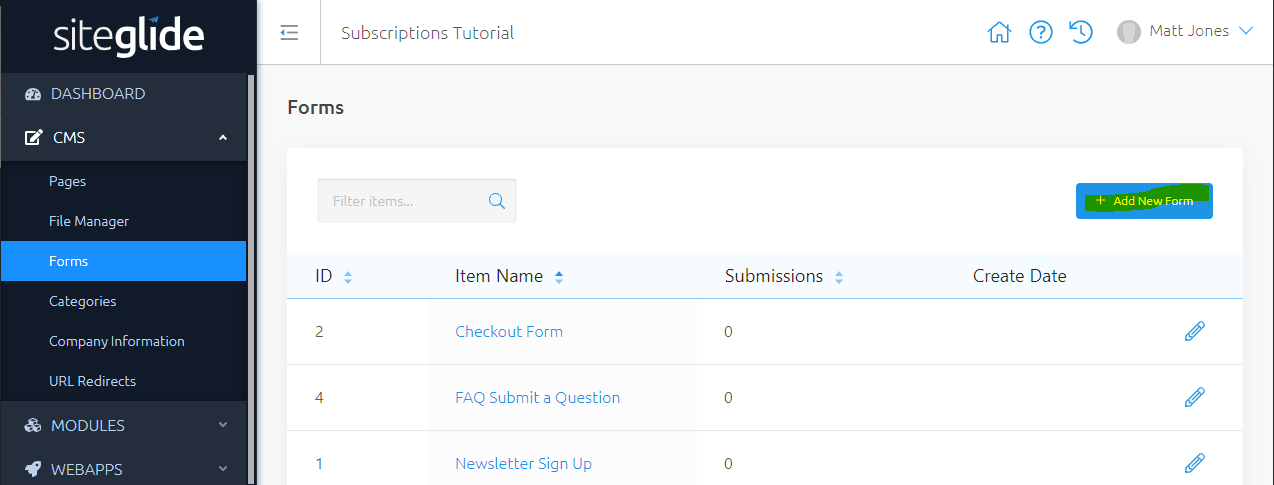1274x485 pixels.
Task: Expand the MODULES menu section
Action: pos(223,425)
